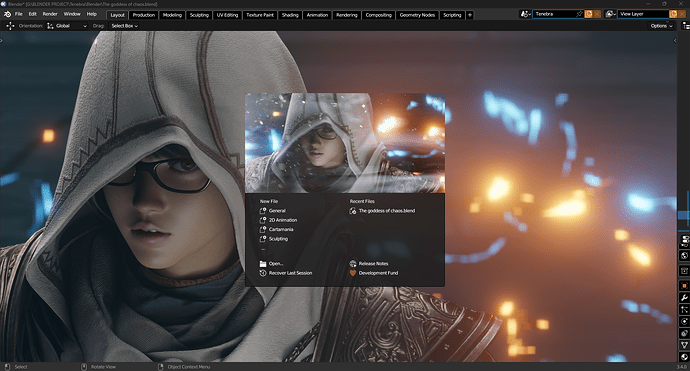690x371 pixels.
Task: Remove the View Layer with X icon
Action: coord(682,14)
